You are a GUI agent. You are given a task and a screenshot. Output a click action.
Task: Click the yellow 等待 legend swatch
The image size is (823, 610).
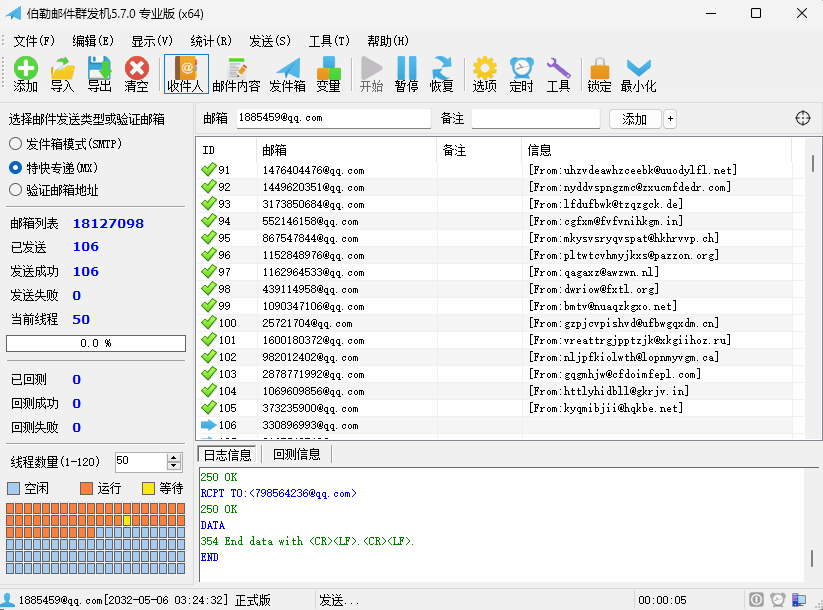tap(149, 489)
